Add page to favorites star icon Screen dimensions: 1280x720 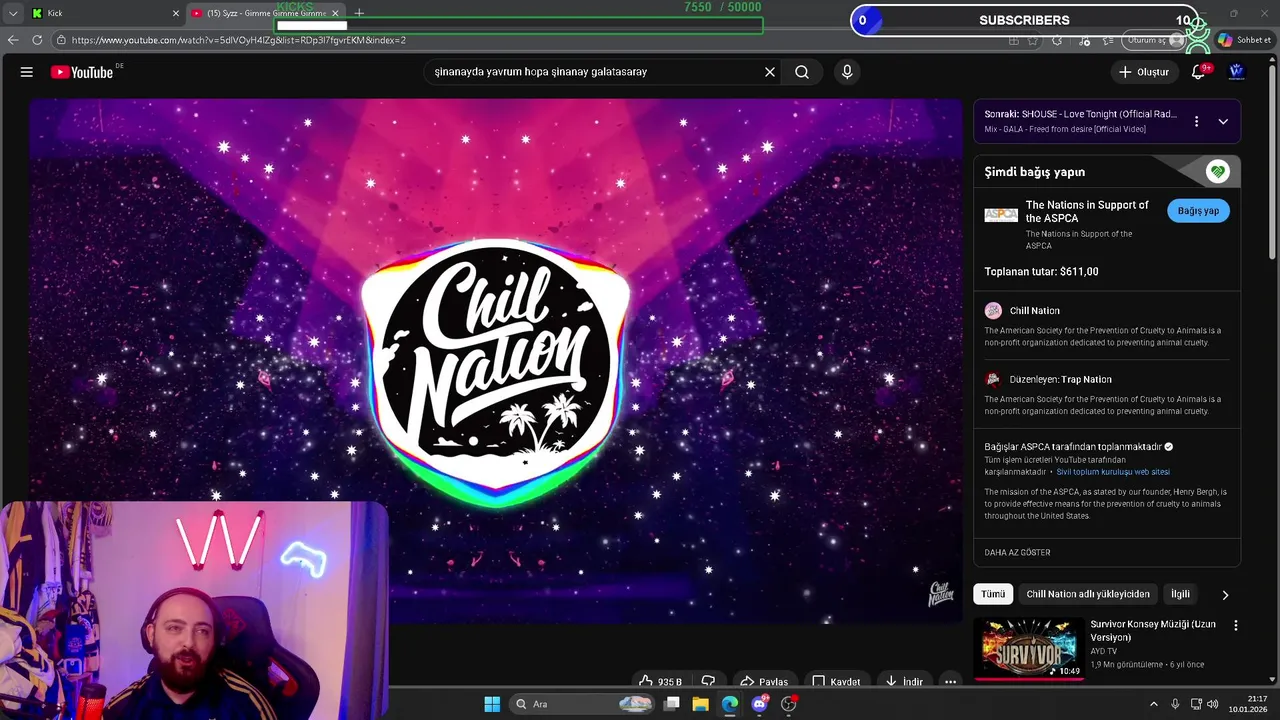pyautogui.click(x=1032, y=40)
